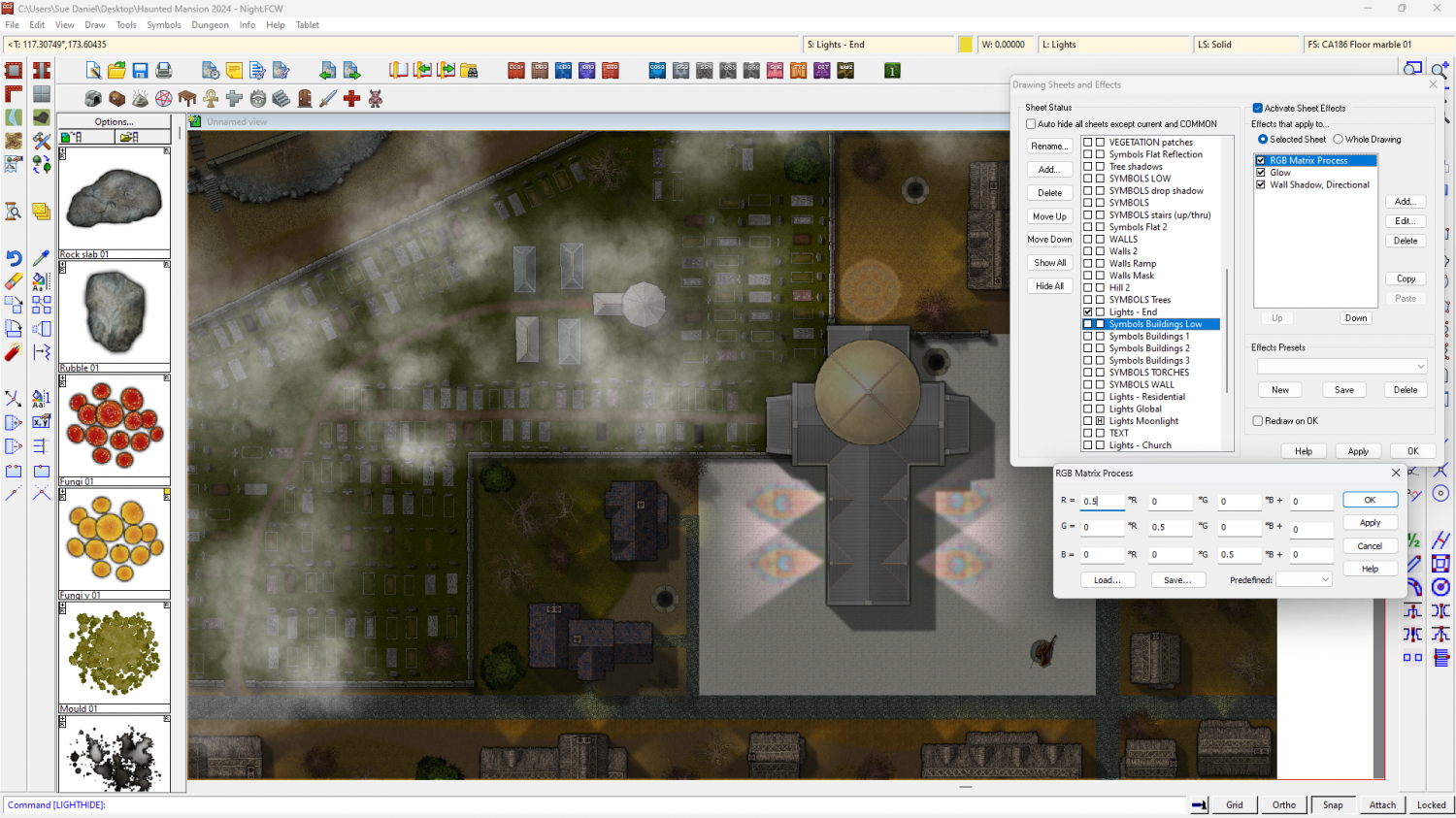Click Apply in RGB Matrix Process dialog
Viewport: 1456px width, 818px height.
click(x=1370, y=523)
